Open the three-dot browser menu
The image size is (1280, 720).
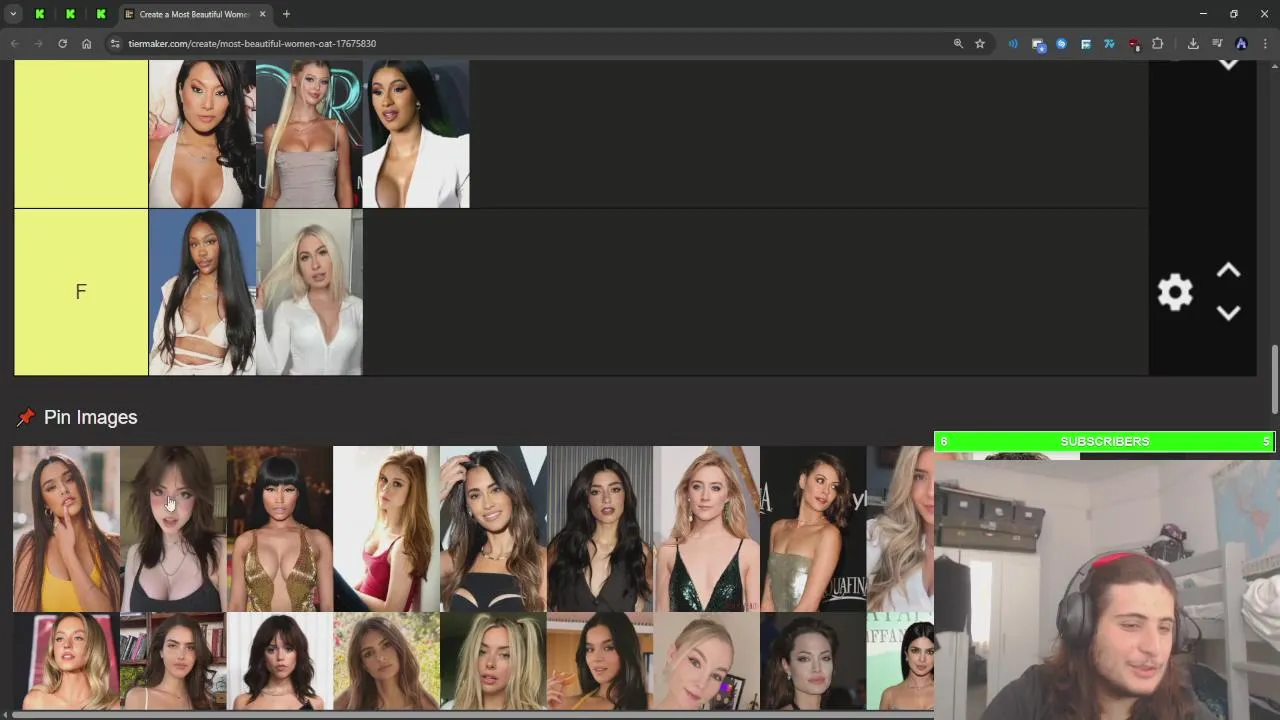pyautogui.click(x=1266, y=44)
